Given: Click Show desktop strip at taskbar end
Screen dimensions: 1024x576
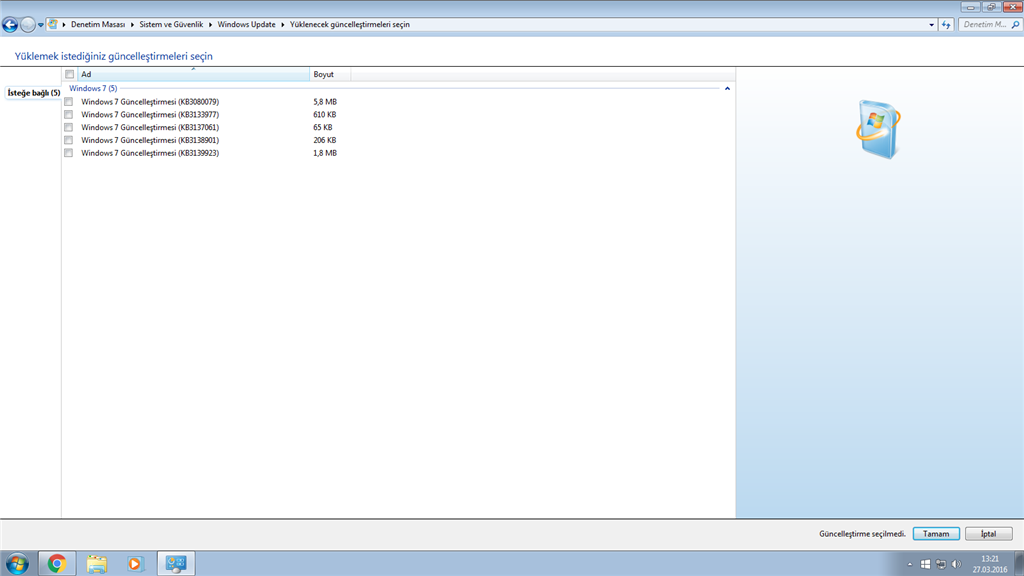Looking at the screenshot, I should (1019, 563).
